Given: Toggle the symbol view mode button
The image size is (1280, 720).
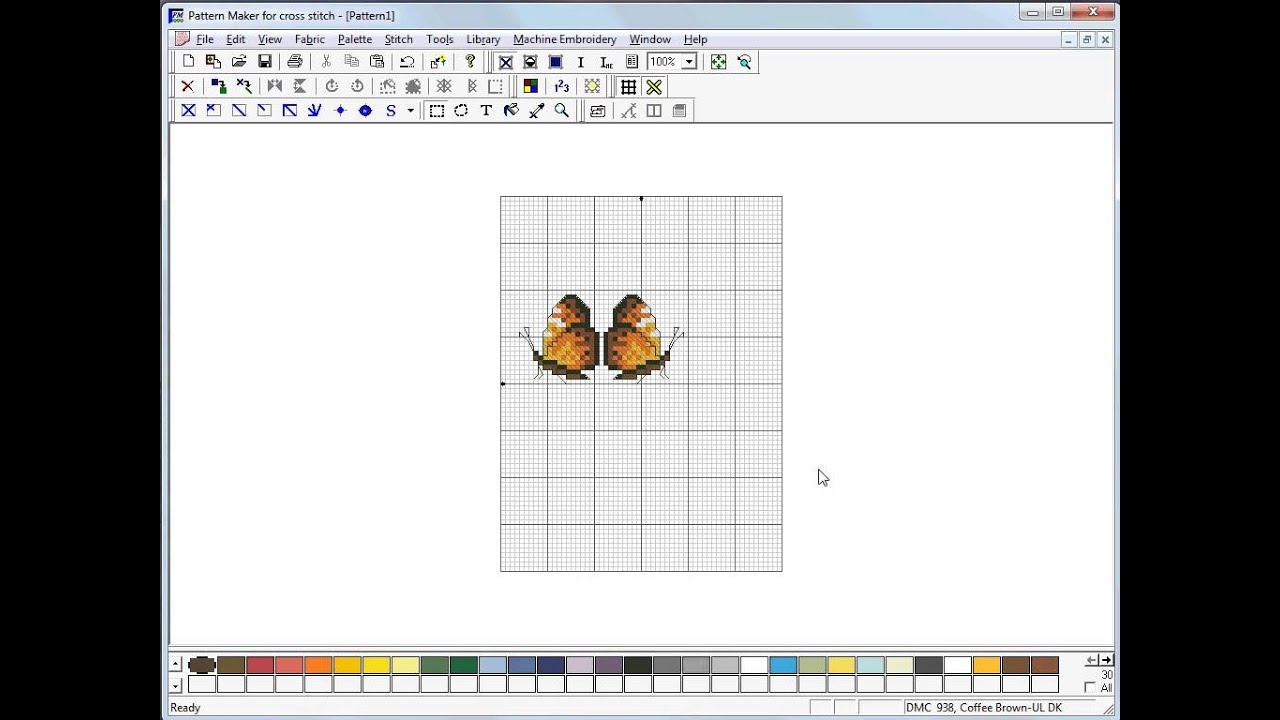Looking at the screenshot, I should pyautogui.click(x=530, y=62).
